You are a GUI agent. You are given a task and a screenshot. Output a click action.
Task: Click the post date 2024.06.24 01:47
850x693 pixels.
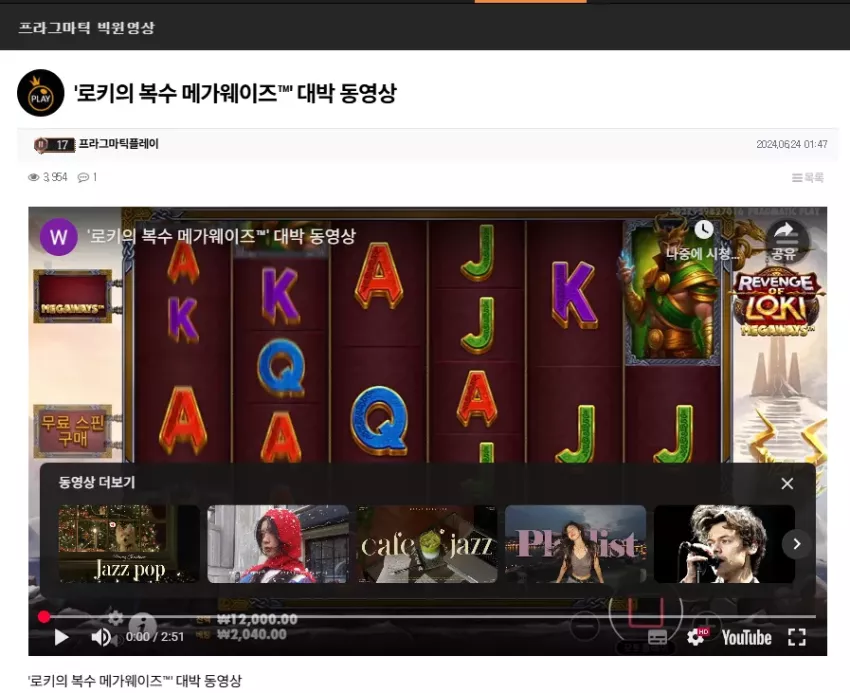(x=791, y=144)
